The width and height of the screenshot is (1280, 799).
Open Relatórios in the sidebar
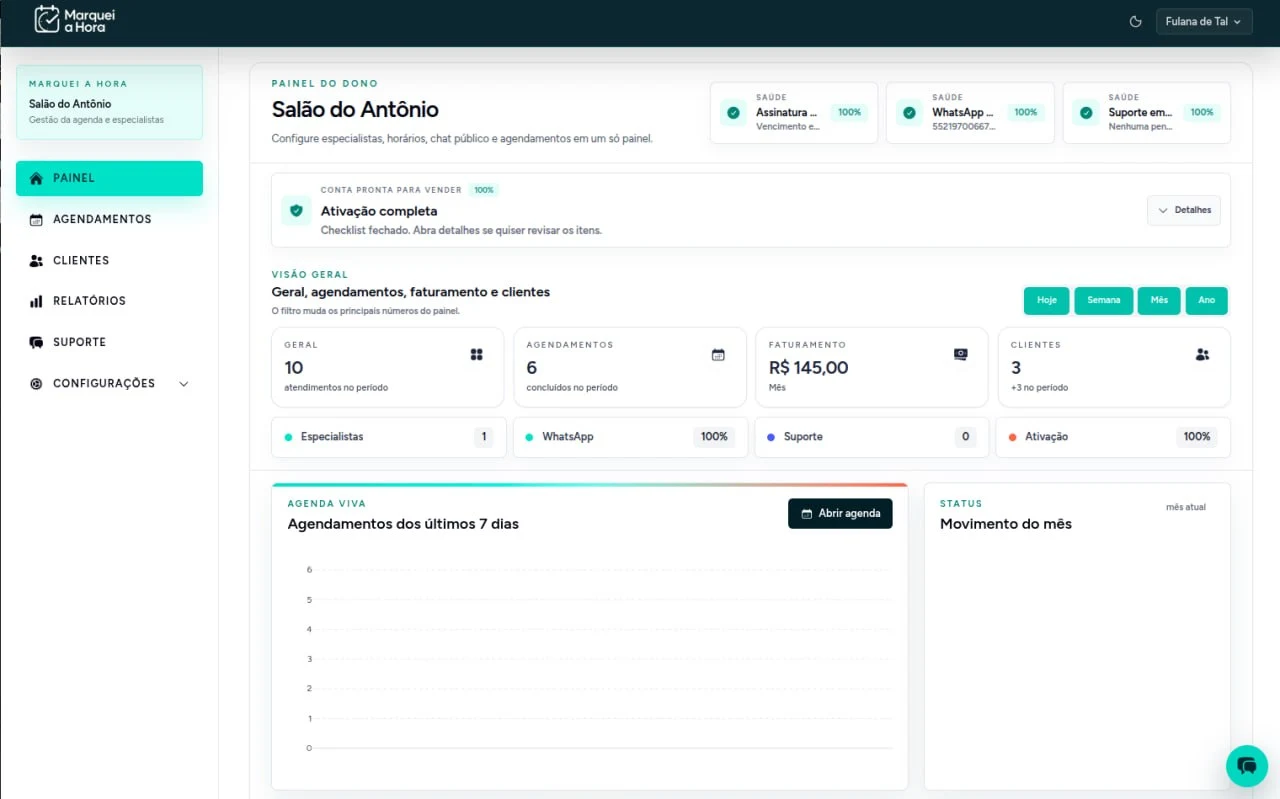pyautogui.click(x=109, y=301)
